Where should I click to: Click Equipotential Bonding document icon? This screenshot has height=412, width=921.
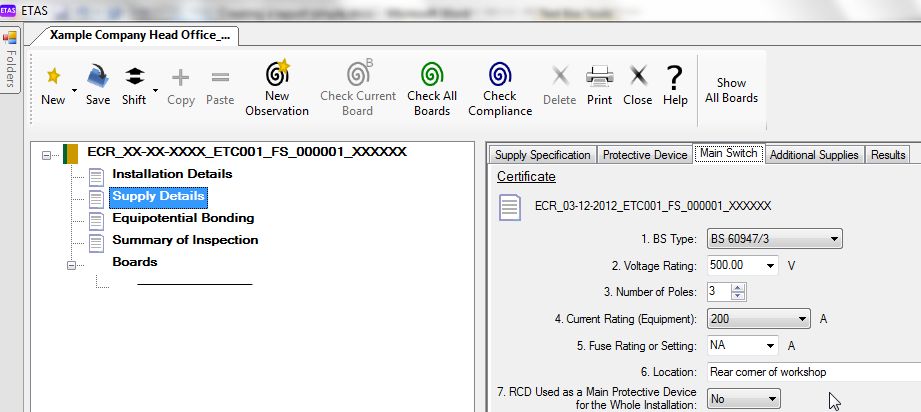[x=96, y=220]
